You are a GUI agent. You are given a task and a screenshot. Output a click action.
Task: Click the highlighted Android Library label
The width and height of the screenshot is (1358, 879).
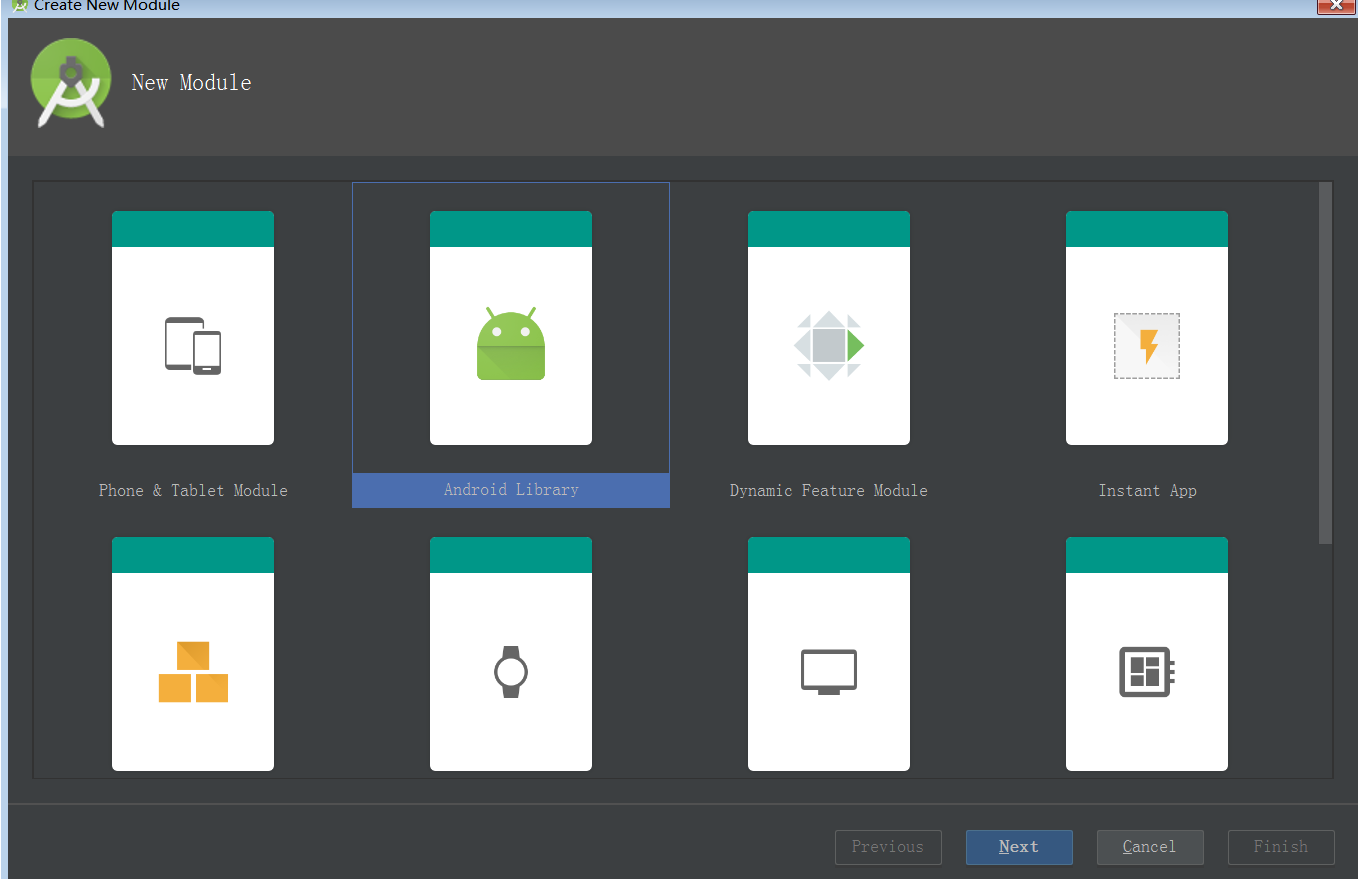pos(511,490)
